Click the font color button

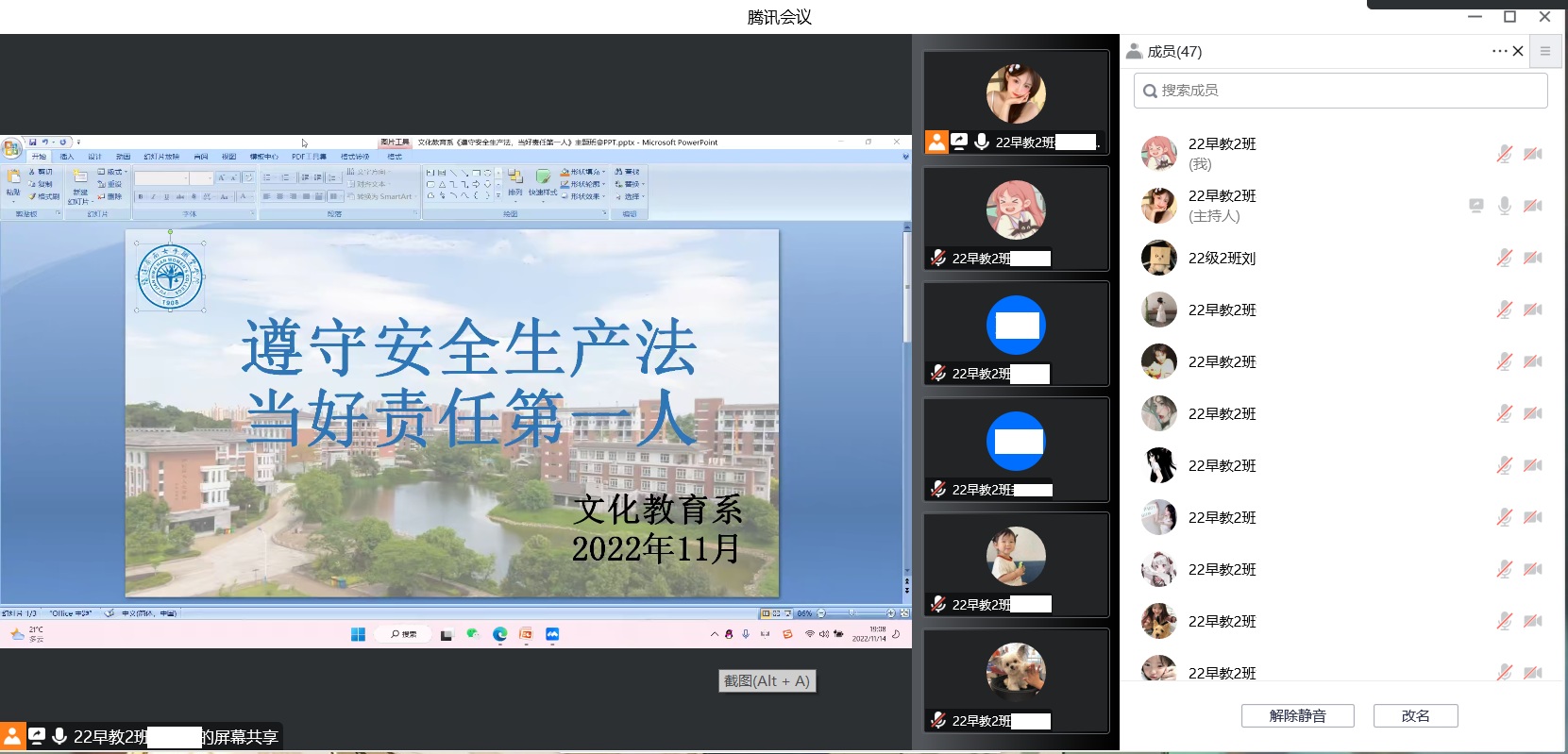coord(244,196)
